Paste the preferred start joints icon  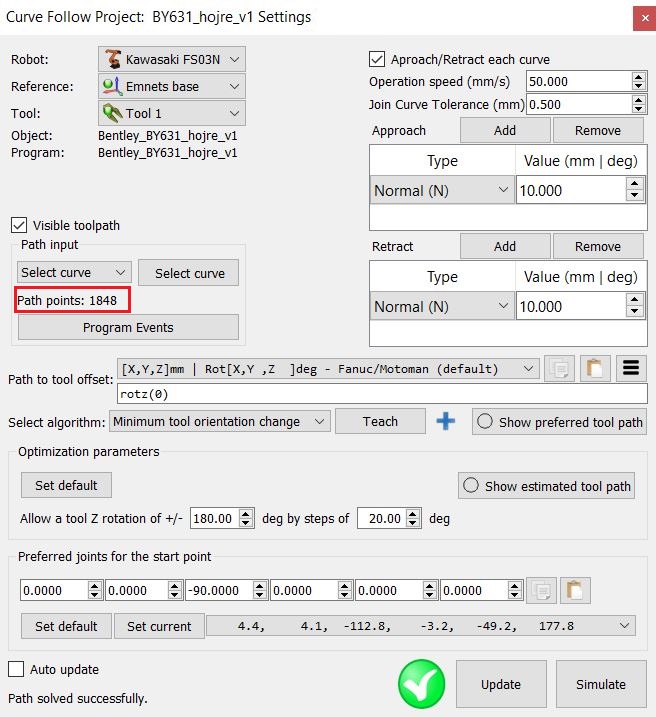575,590
